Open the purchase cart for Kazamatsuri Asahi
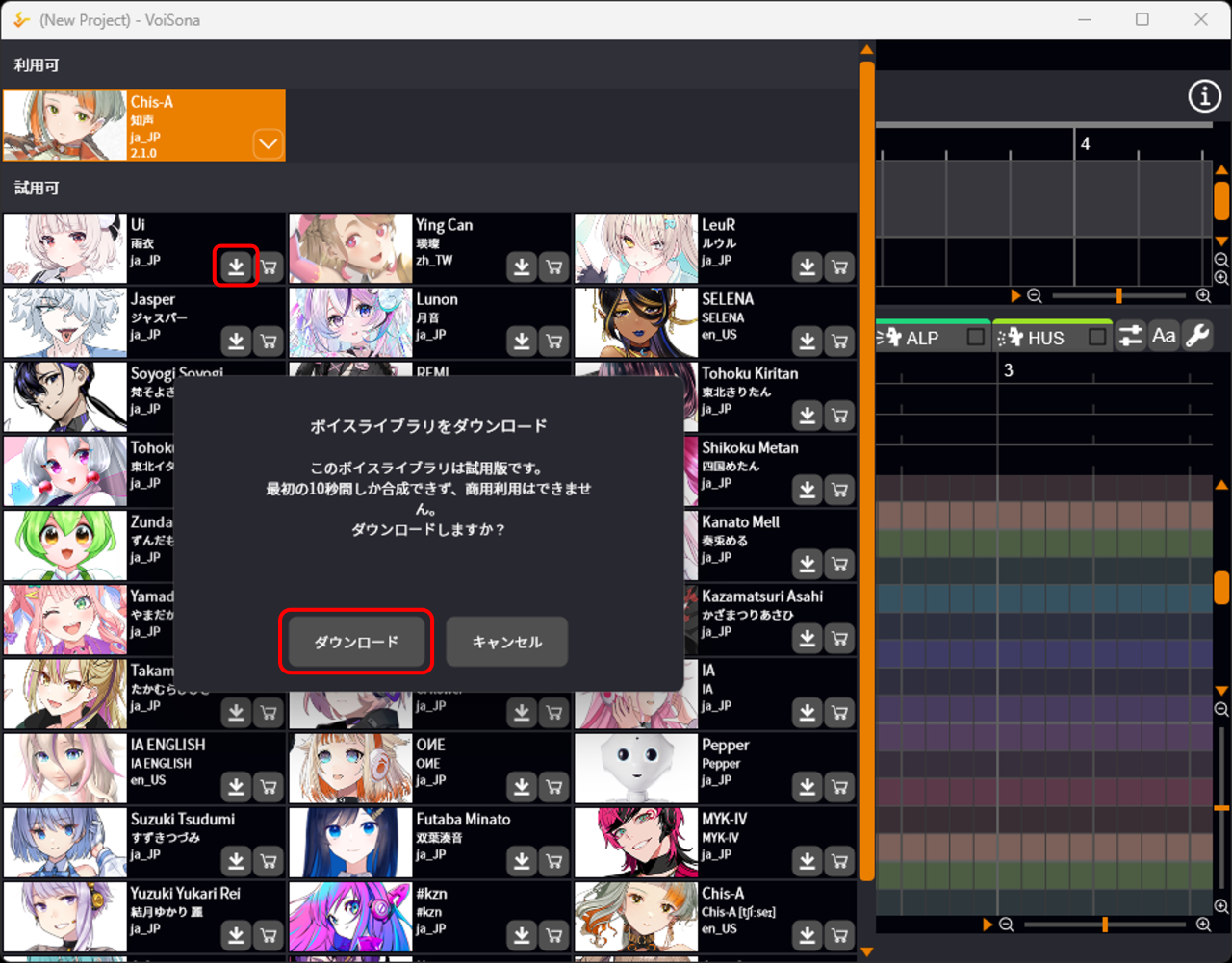Image resolution: width=1232 pixels, height=963 pixels. [840, 637]
